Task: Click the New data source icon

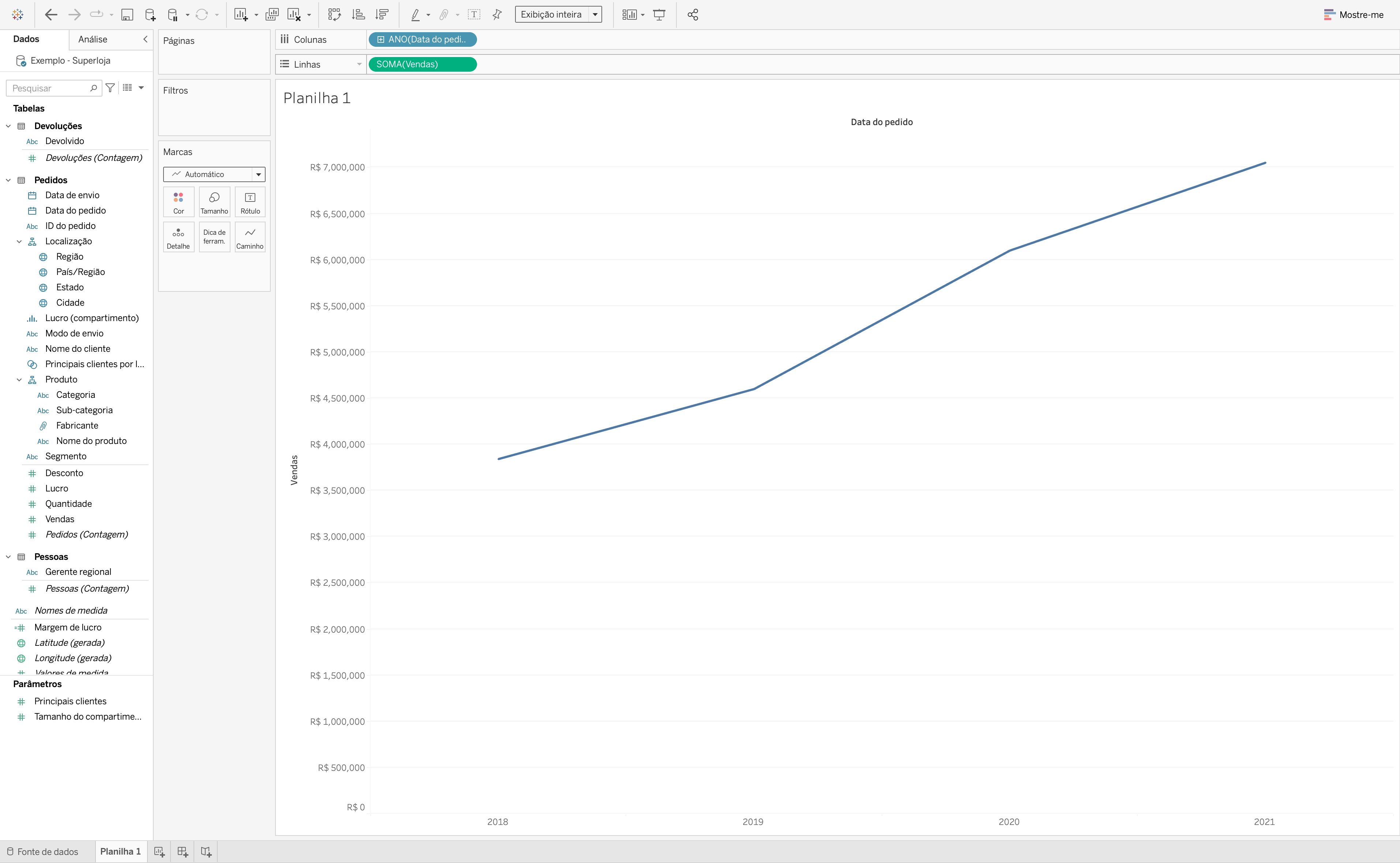Action: 150,15
